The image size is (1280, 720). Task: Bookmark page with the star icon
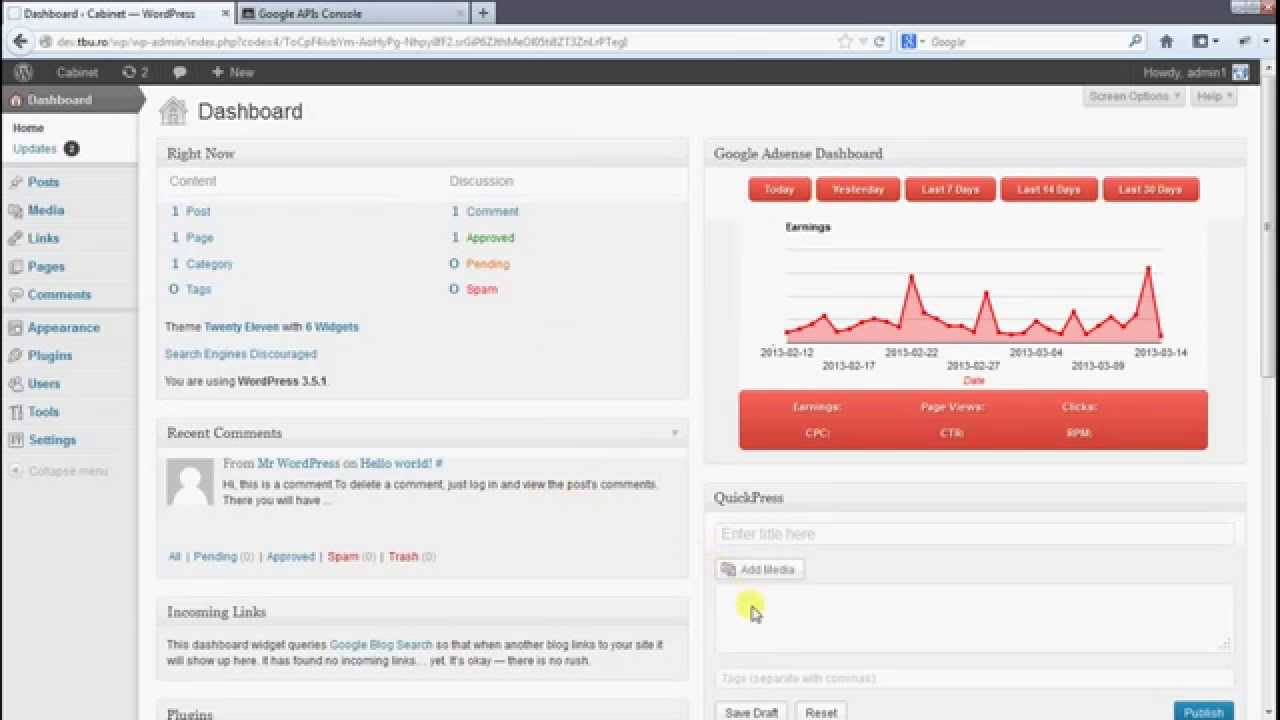[x=845, y=42]
